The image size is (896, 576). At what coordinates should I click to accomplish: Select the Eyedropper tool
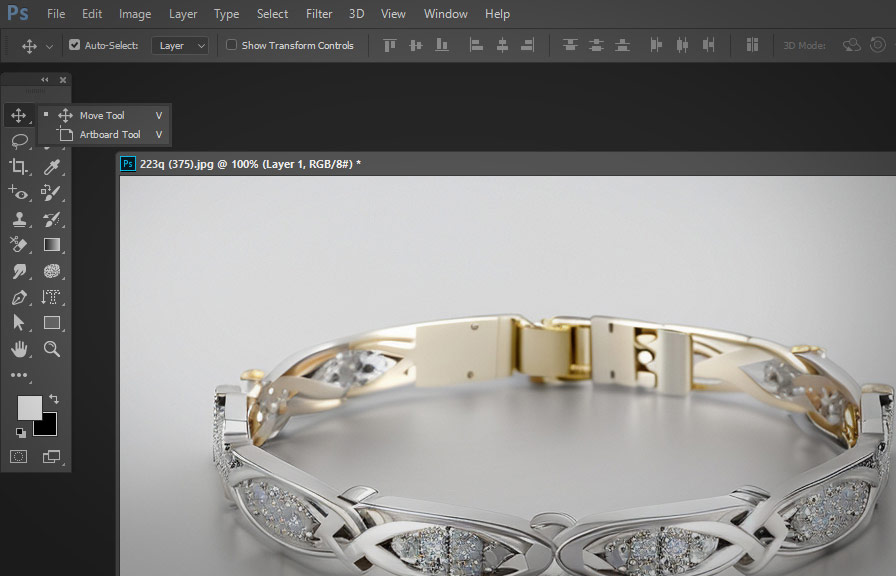tap(52, 167)
